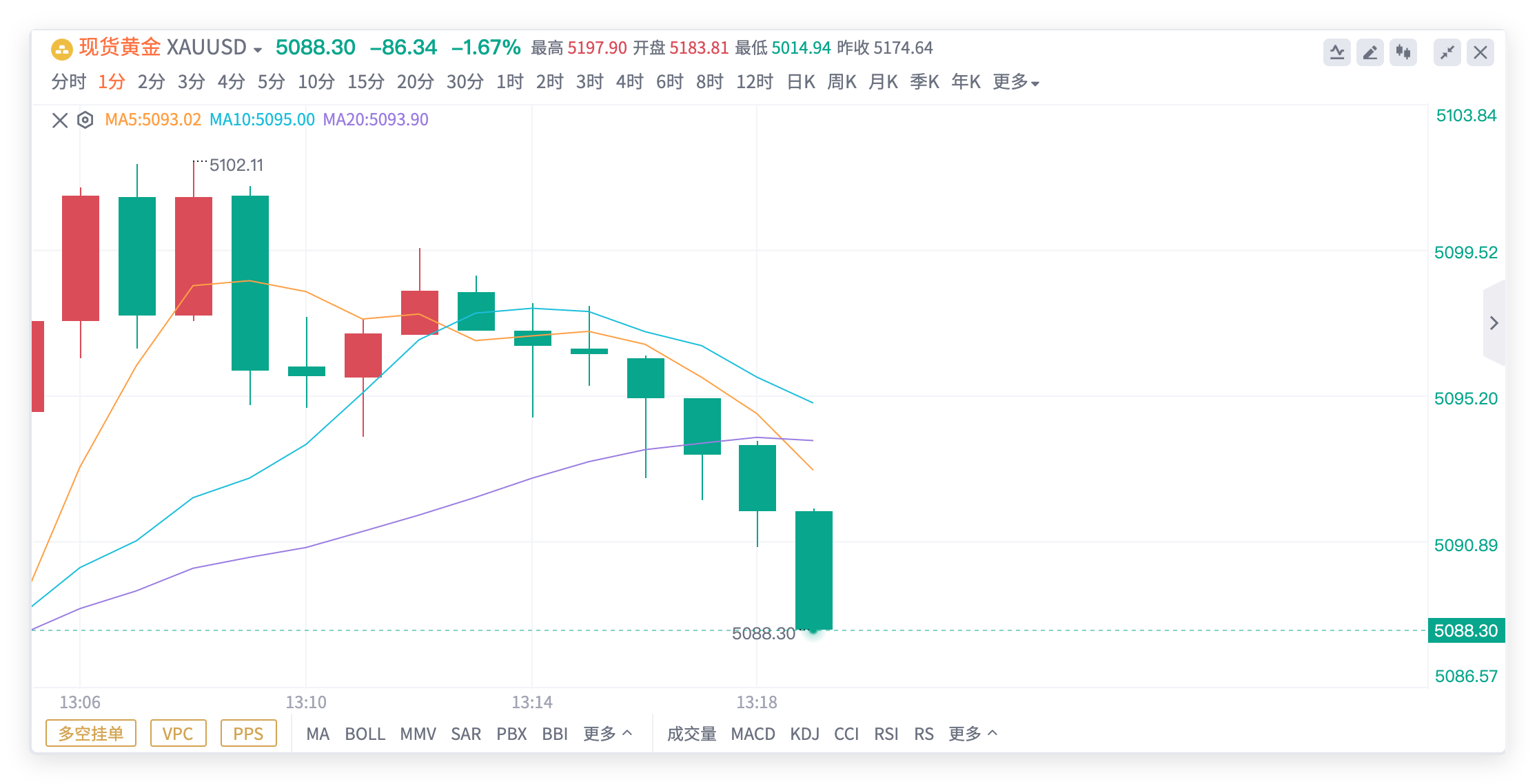Toggle the PPS overlay
Screen dimensions: 1537x784
click(248, 734)
